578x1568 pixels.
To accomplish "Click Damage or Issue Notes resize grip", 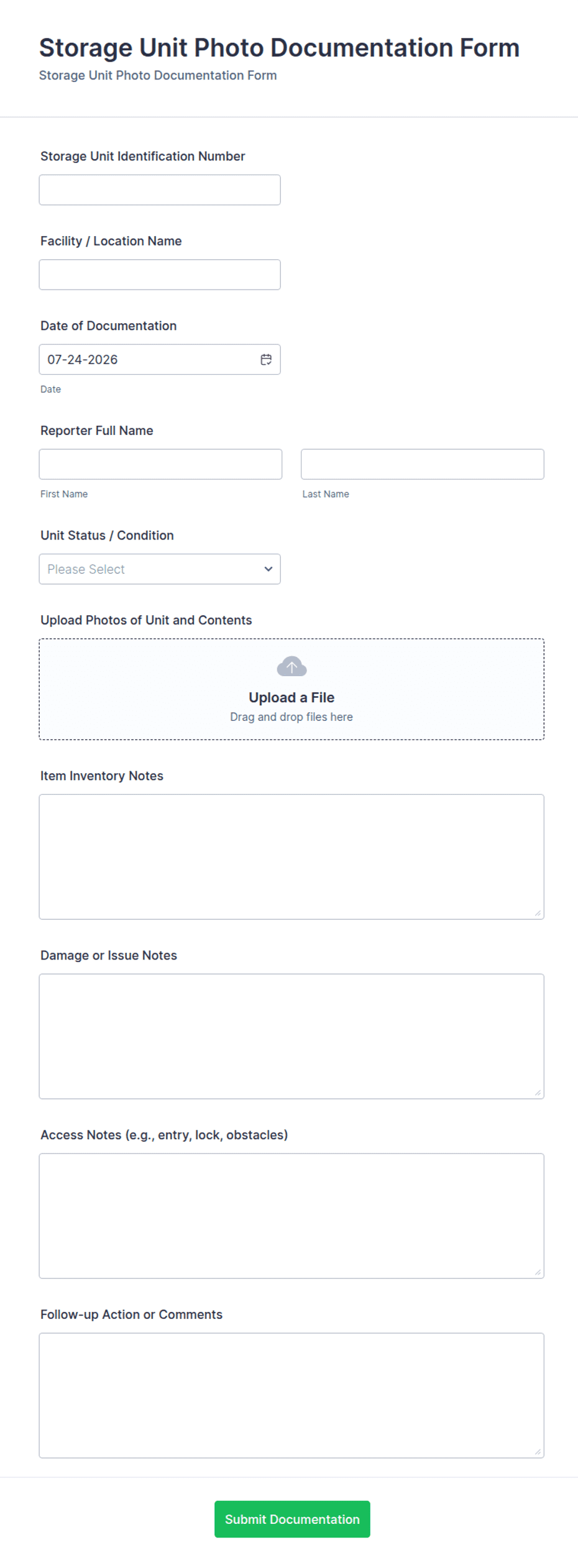I will [538, 1092].
